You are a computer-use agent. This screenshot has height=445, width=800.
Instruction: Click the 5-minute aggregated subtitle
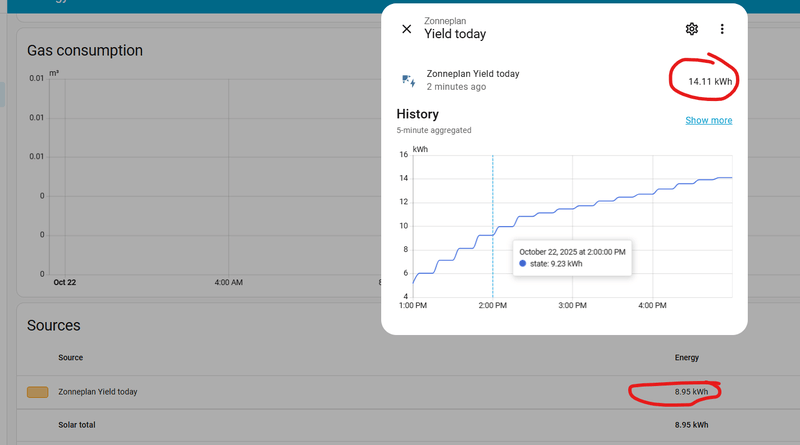[433, 130]
